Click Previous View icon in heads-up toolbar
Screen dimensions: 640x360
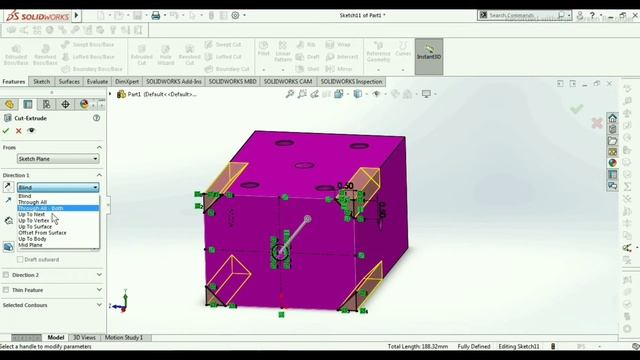(314, 94)
